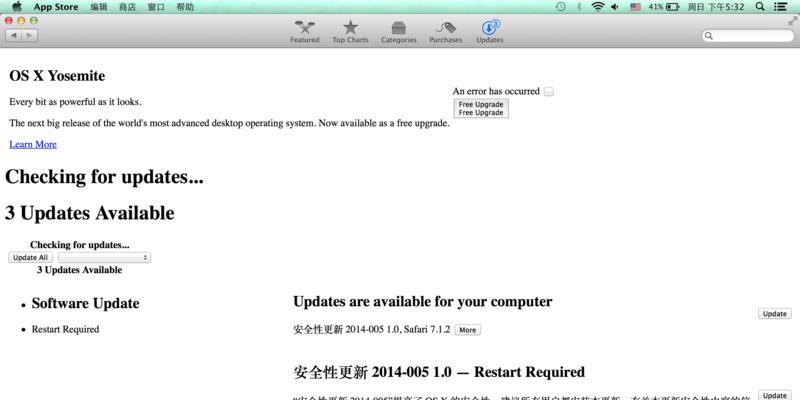Open the US flag input source menu
The image size is (800, 400).
click(x=635, y=7)
